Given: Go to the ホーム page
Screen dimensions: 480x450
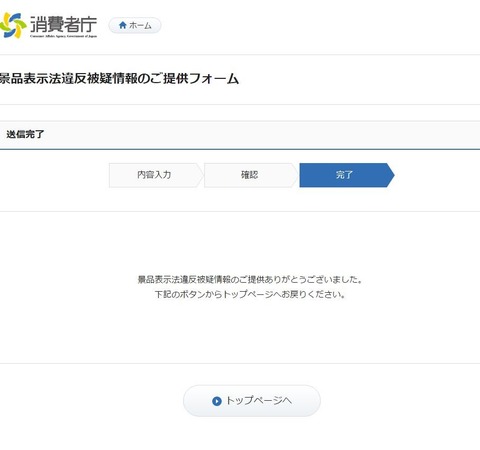Looking at the screenshot, I should [135, 25].
